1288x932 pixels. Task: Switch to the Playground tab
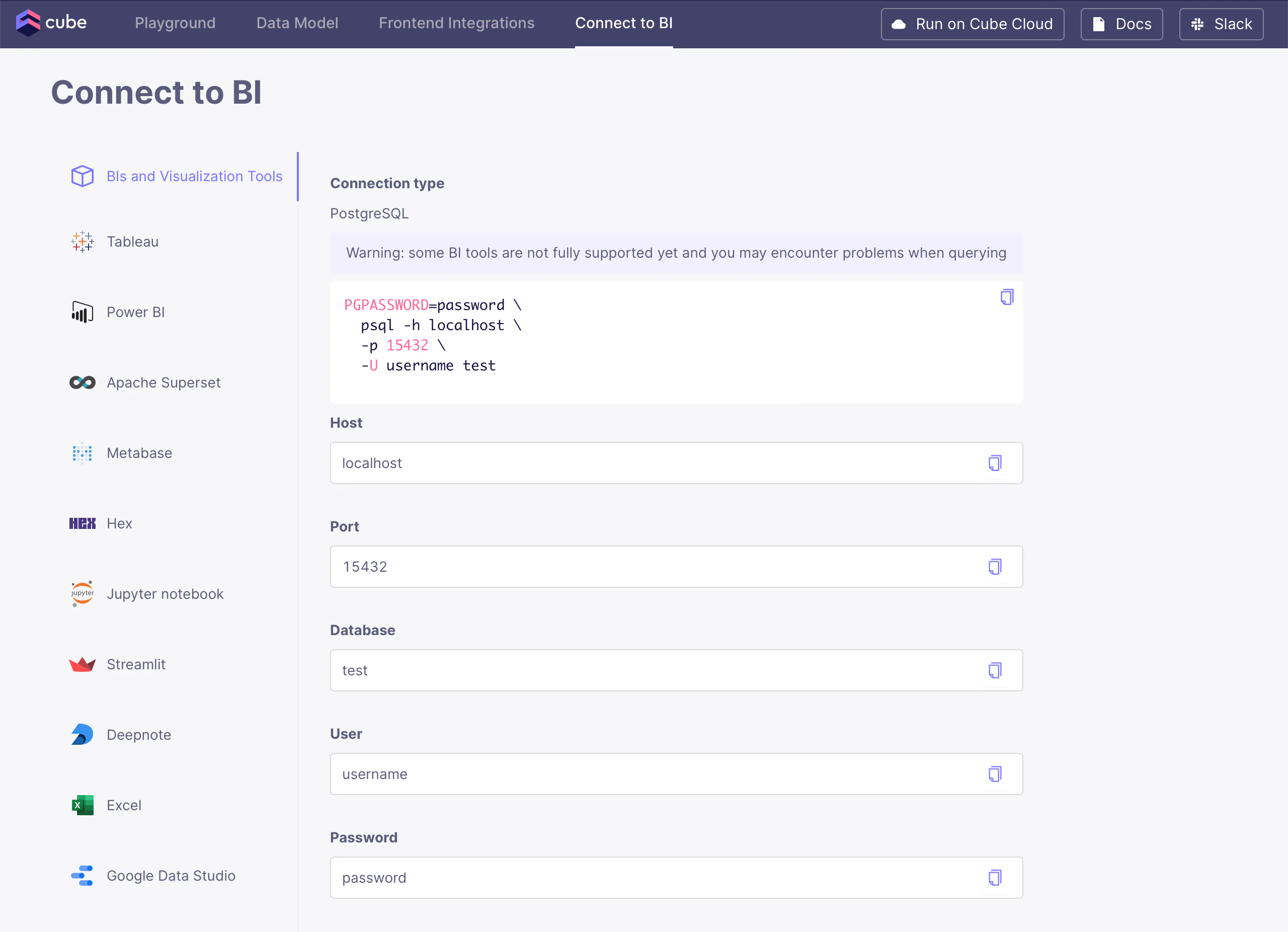tap(175, 23)
